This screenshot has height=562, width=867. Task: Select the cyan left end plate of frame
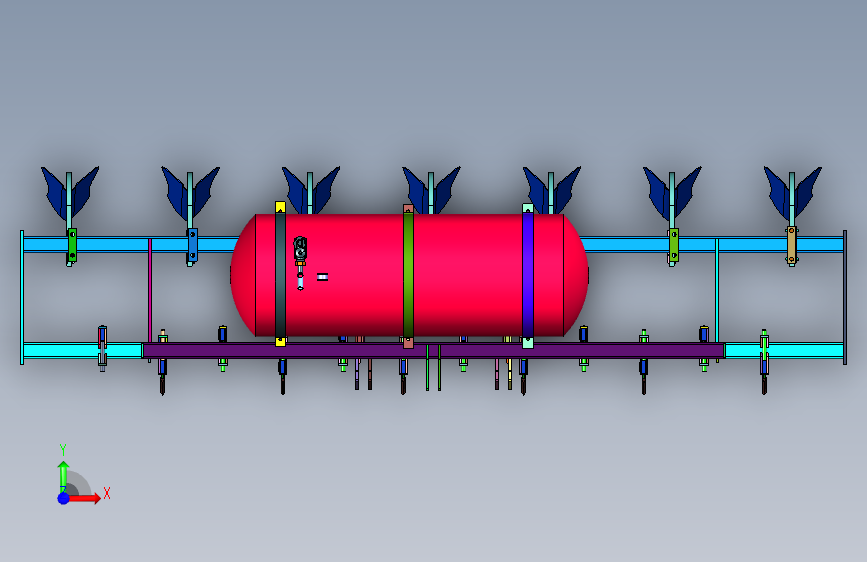click(22, 298)
